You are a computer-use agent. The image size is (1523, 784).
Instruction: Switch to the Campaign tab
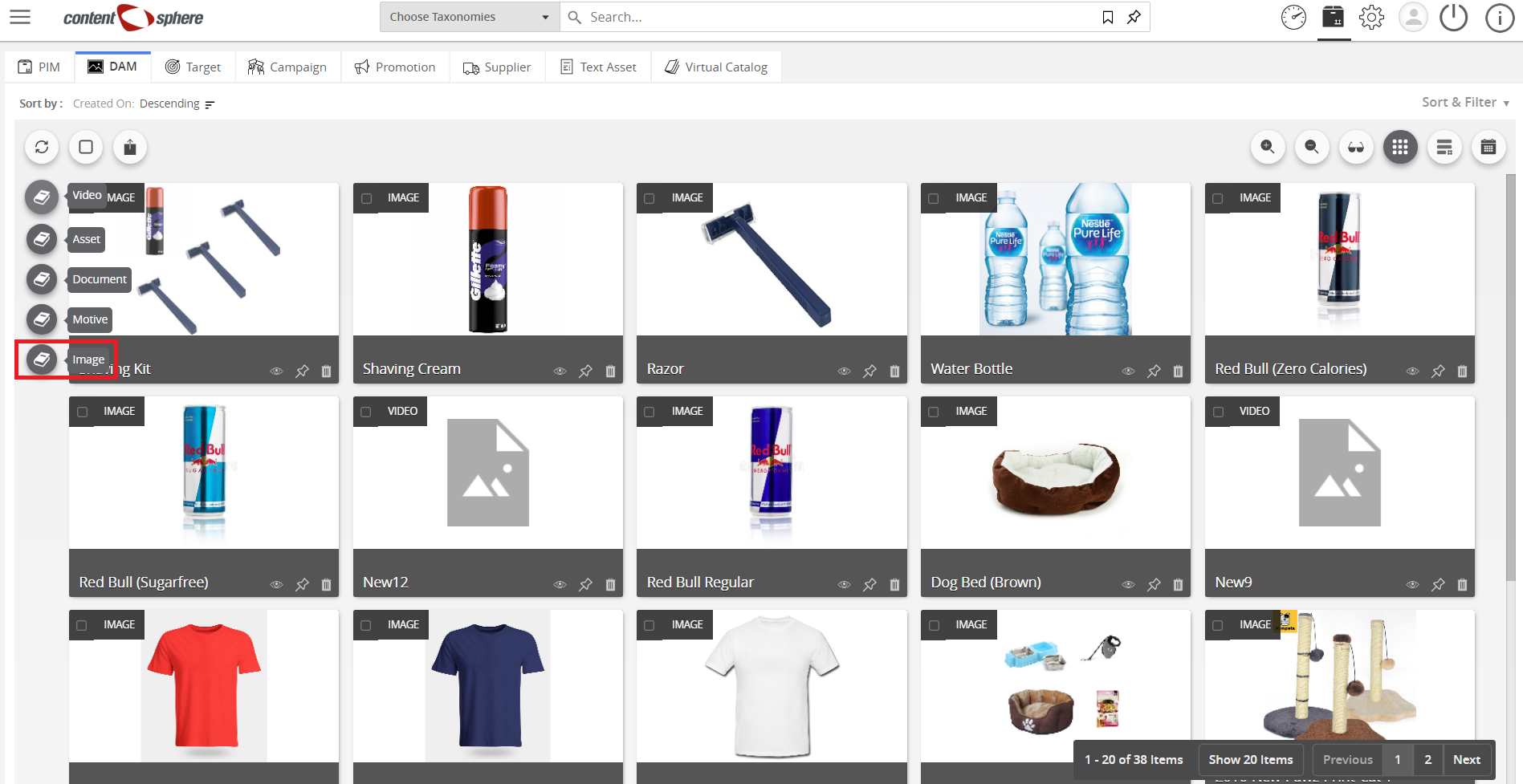click(x=287, y=67)
